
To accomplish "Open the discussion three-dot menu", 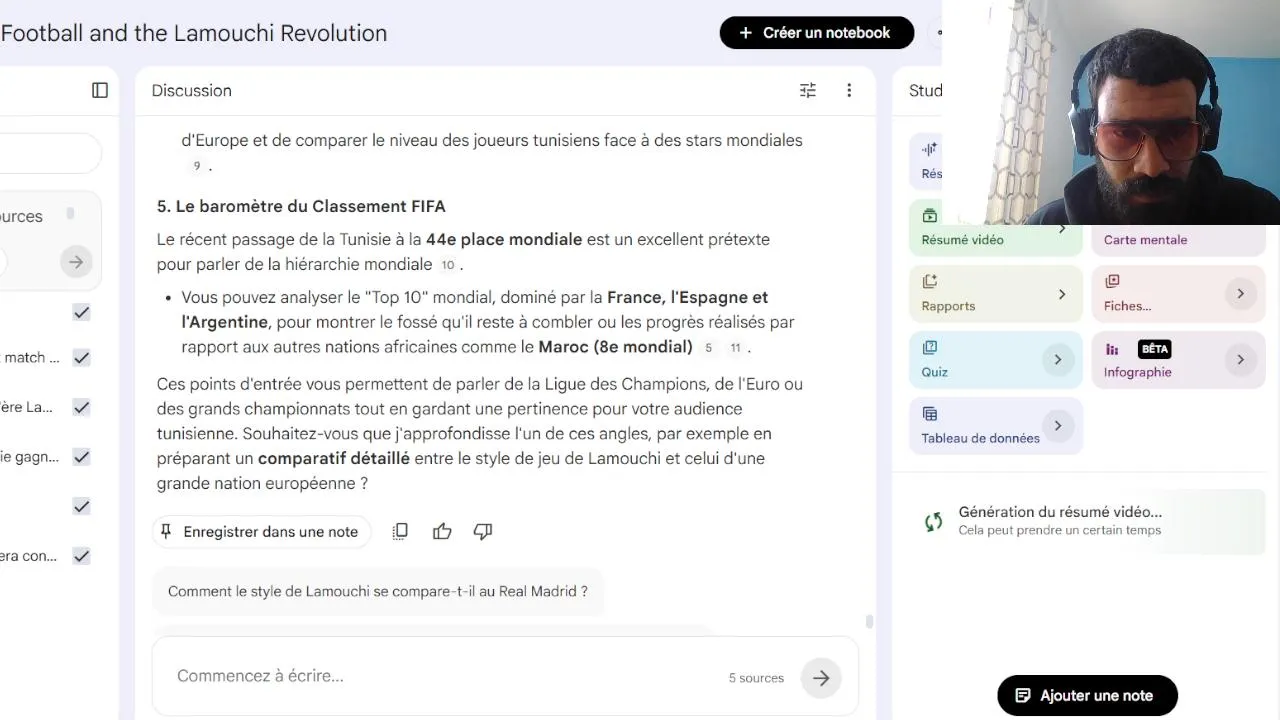I will (x=849, y=90).
